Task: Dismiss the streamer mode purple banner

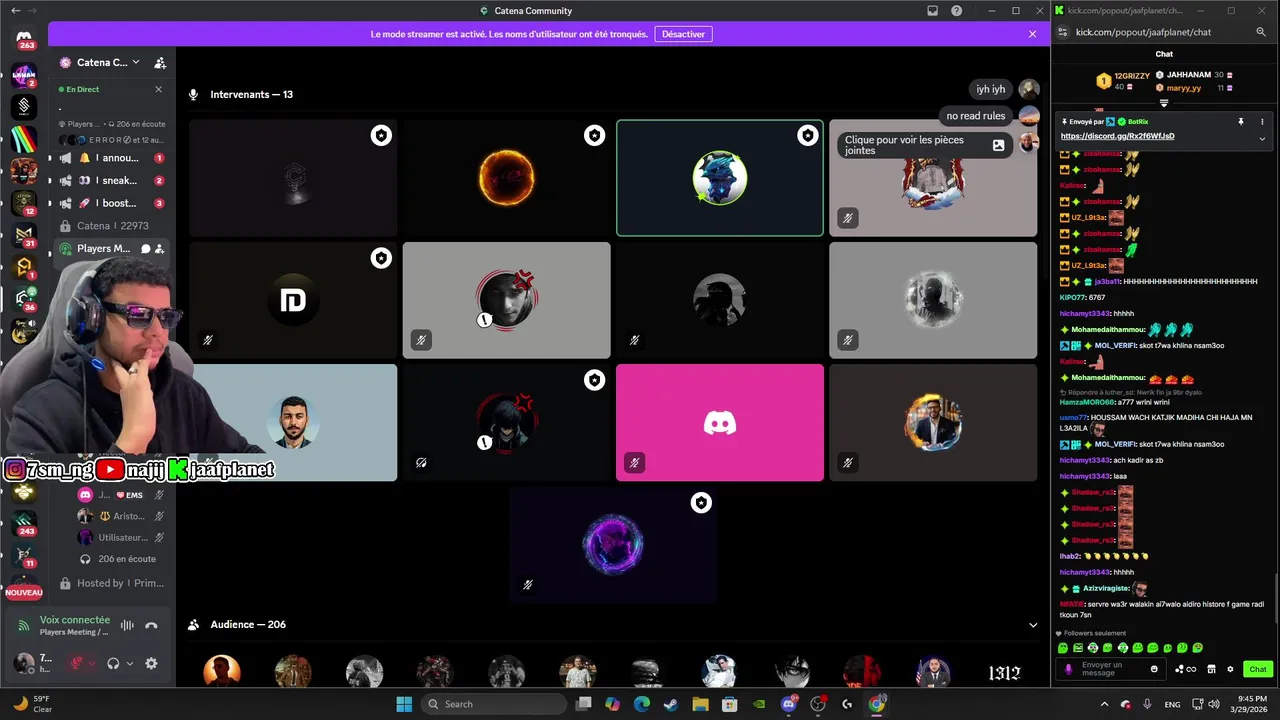Action: coord(1032,34)
